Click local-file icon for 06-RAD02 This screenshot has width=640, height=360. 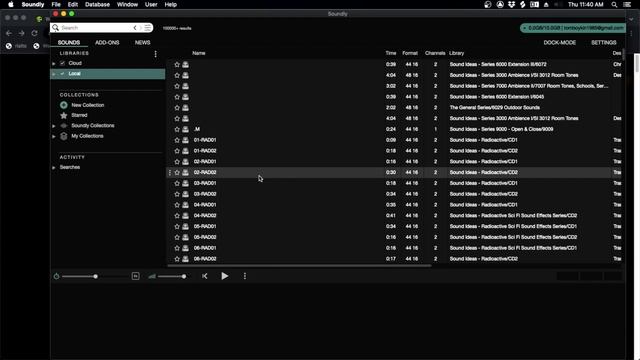[x=185, y=259]
